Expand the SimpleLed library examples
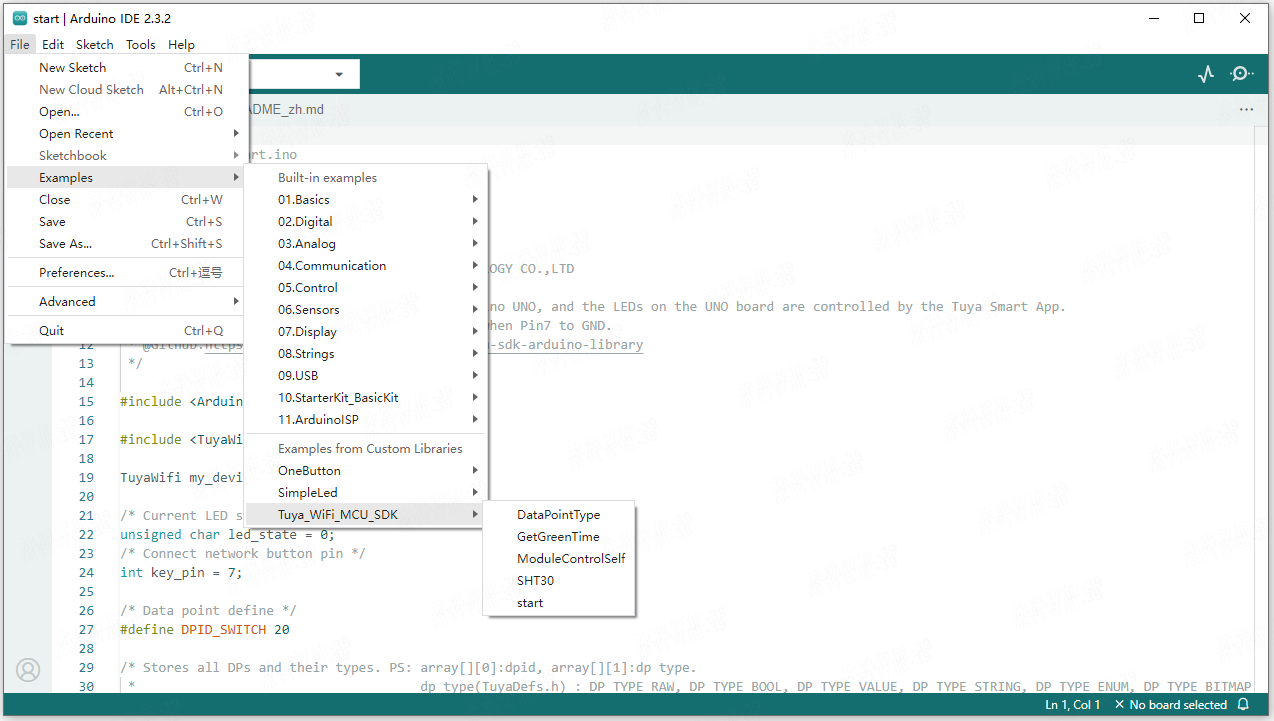1274x721 pixels. pos(366,493)
